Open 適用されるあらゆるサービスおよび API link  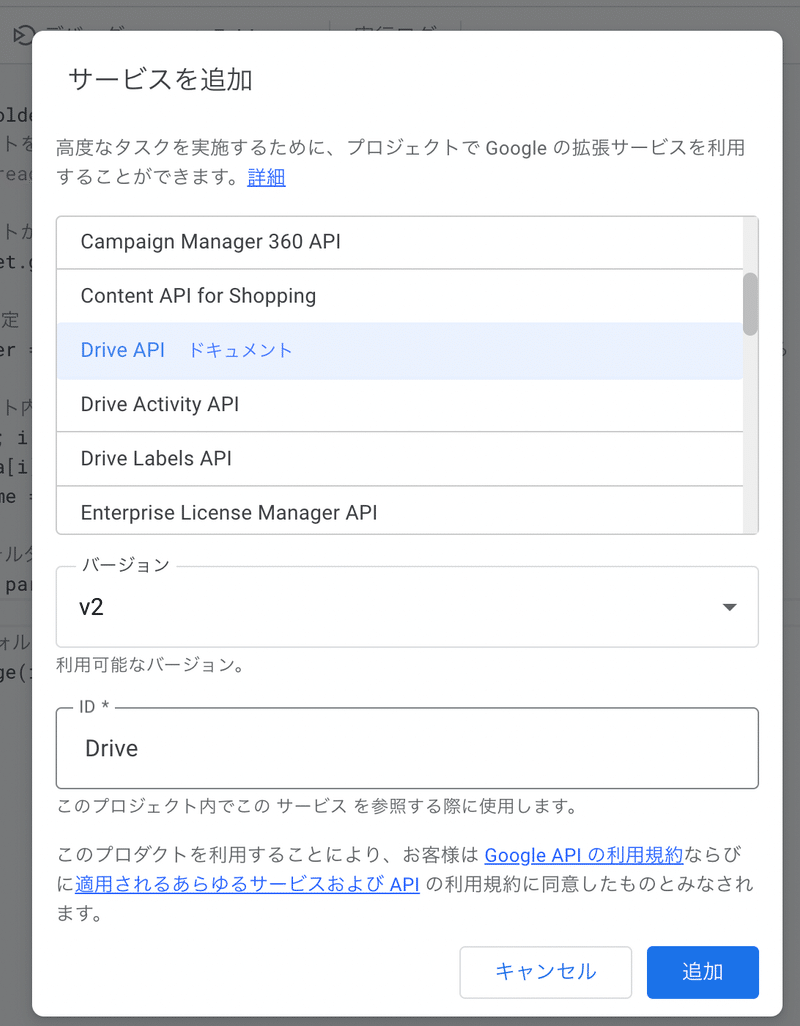tap(247, 884)
